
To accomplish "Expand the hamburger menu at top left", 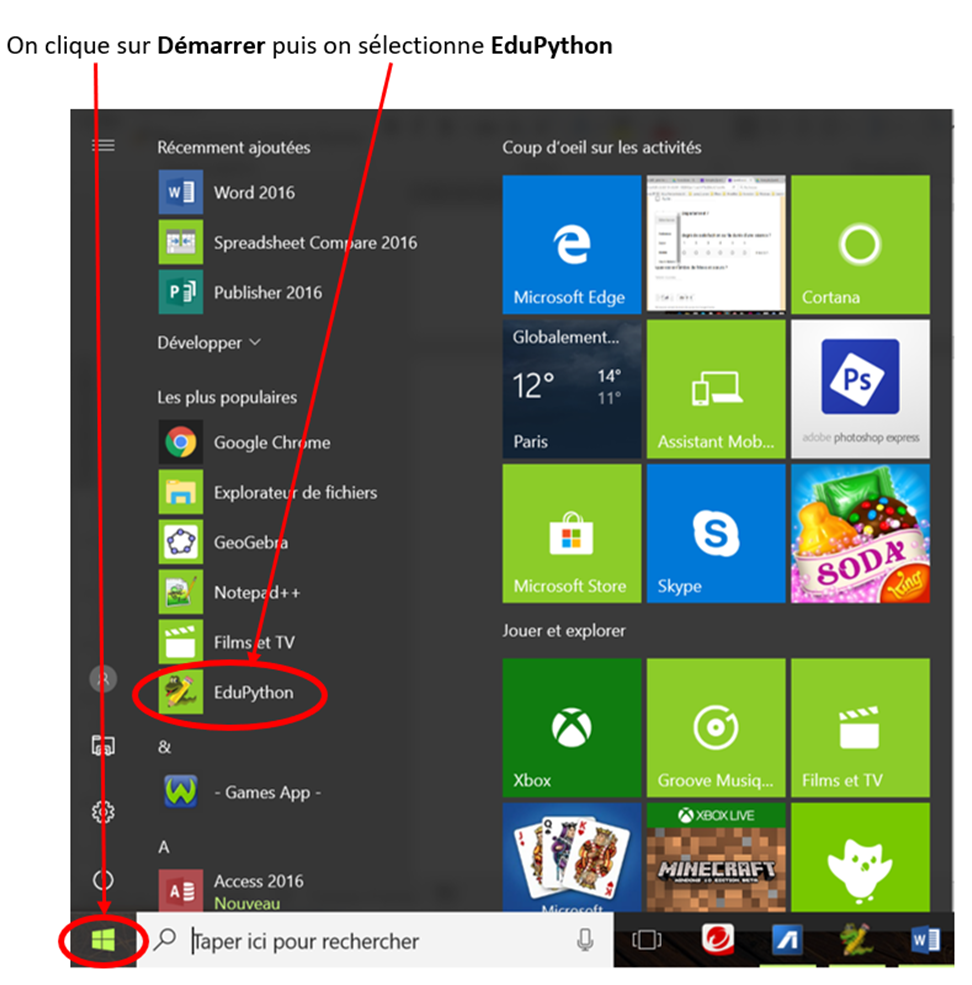I will tap(103, 146).
